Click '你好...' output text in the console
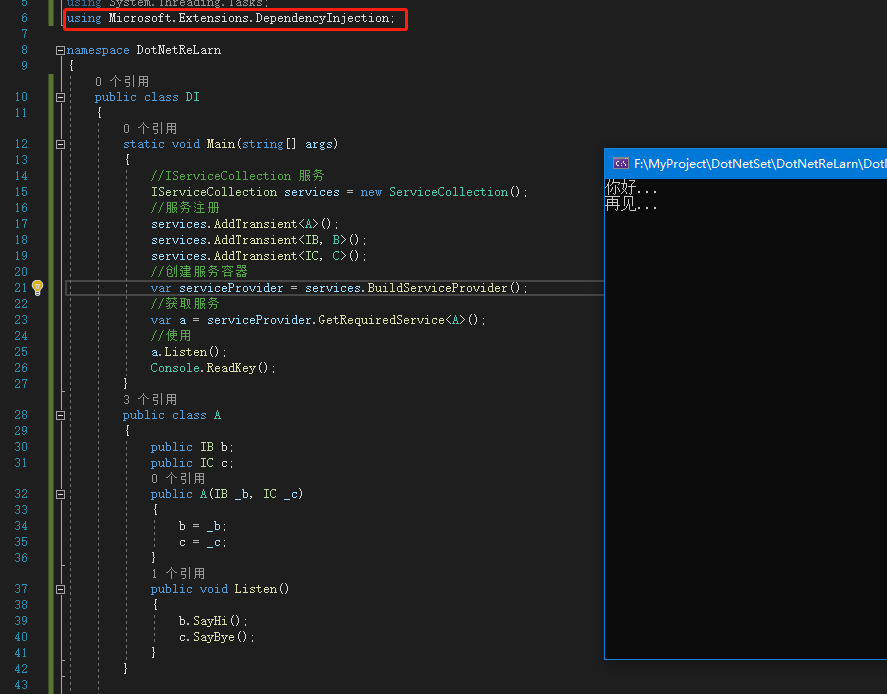 click(x=630, y=188)
